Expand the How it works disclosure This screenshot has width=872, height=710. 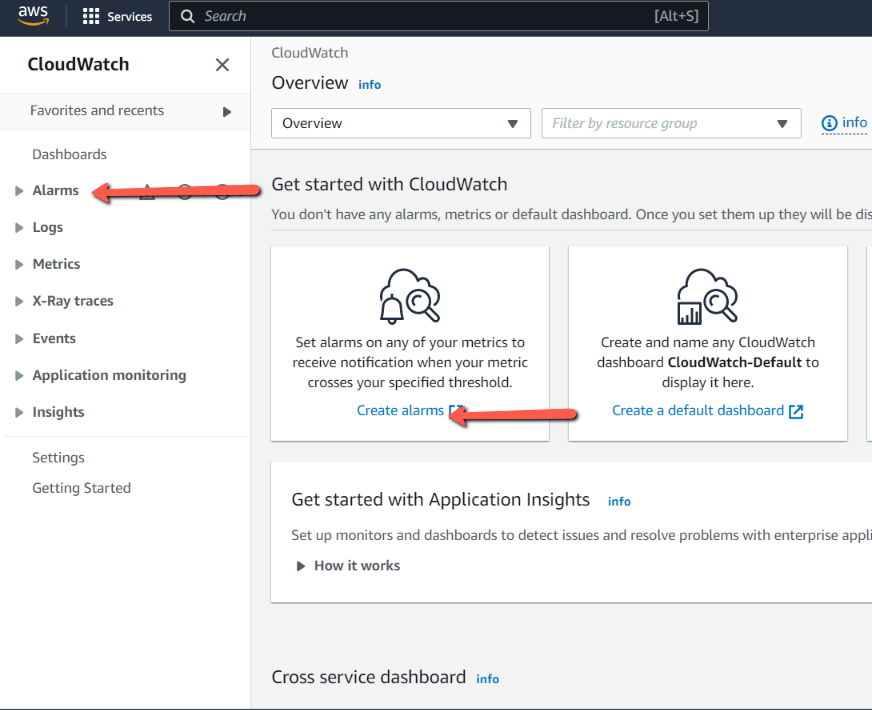pyautogui.click(x=301, y=566)
